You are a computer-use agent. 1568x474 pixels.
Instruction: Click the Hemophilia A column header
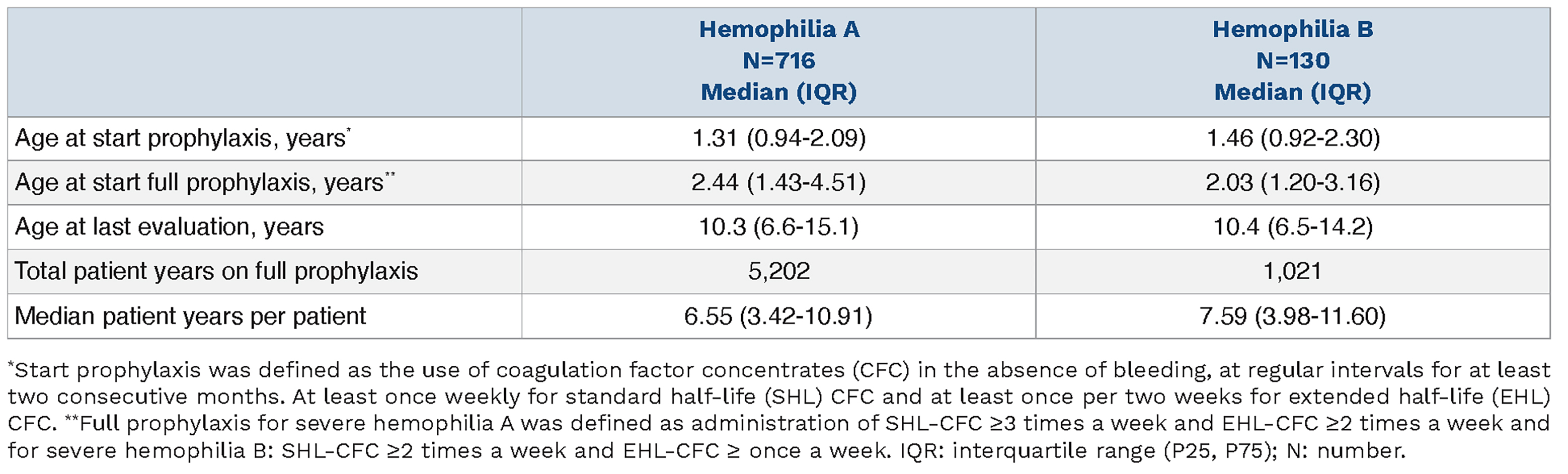pyautogui.click(x=778, y=29)
